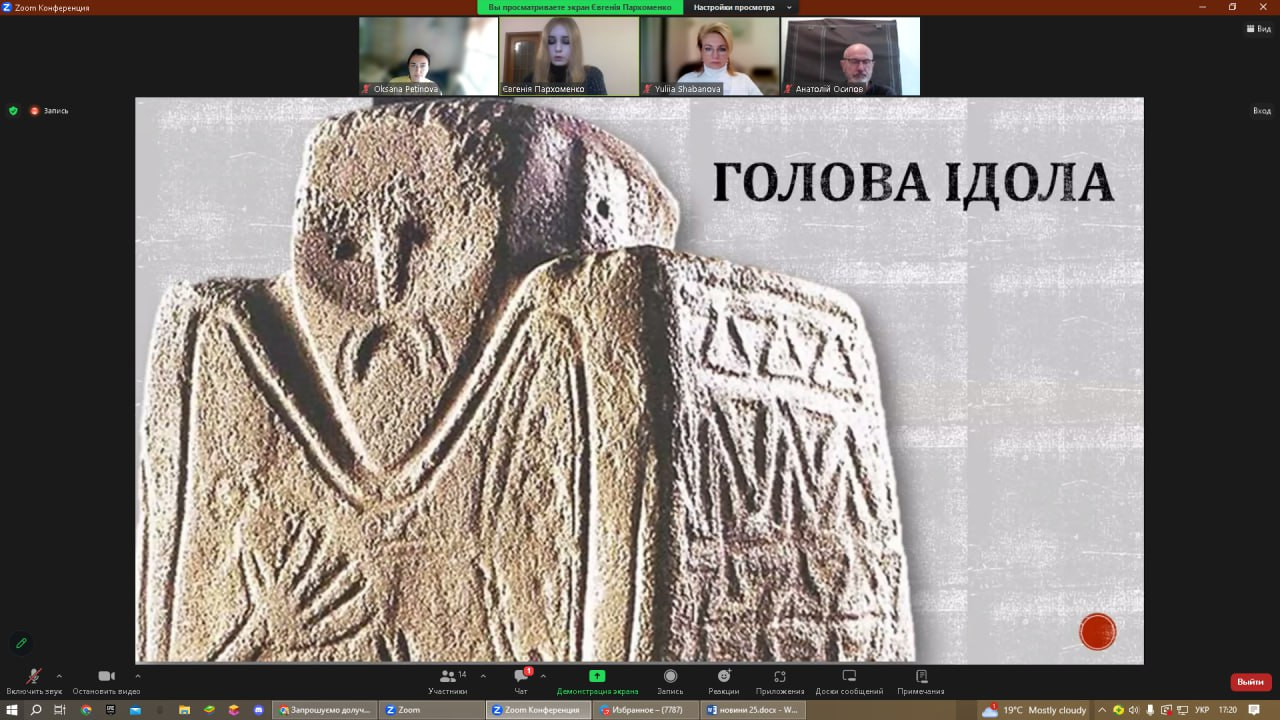
Task: Unmute with the Включить звук microphone button
Action: click(x=33, y=681)
